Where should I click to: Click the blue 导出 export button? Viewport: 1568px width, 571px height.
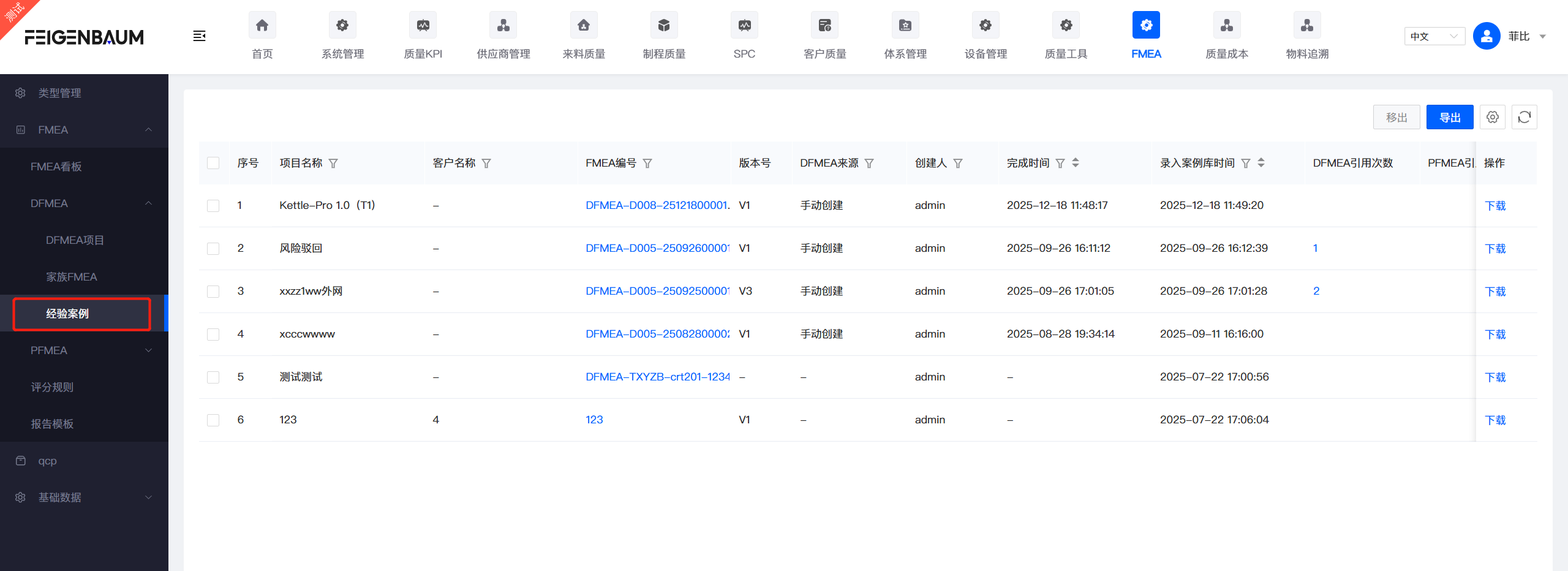pyautogui.click(x=1449, y=117)
